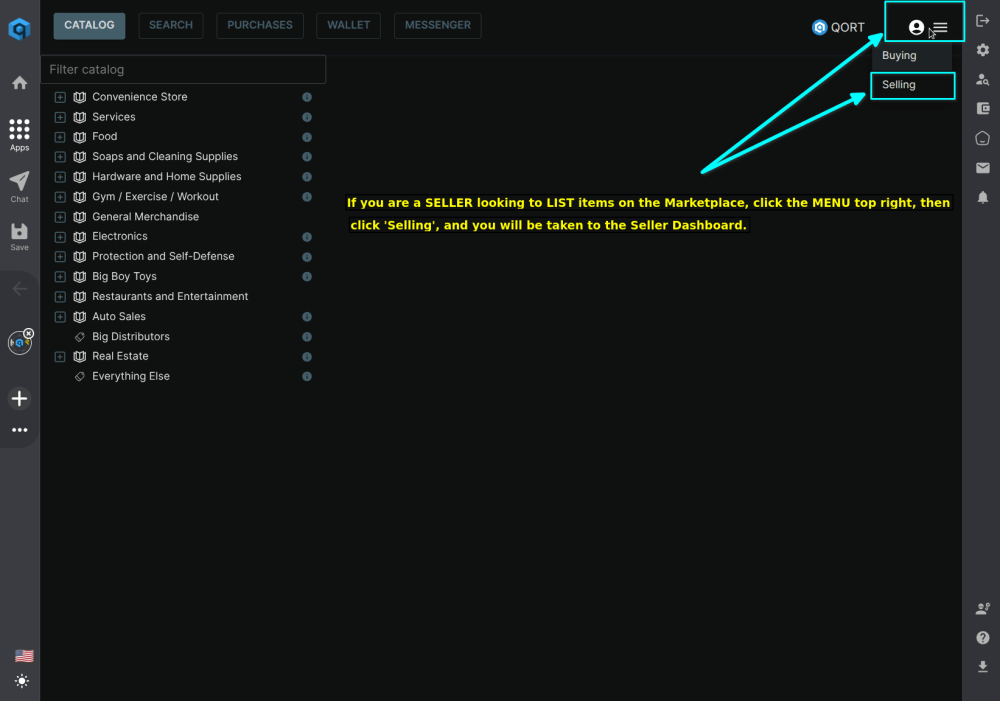Open the Apps grid in the left sidebar

(x=19, y=131)
